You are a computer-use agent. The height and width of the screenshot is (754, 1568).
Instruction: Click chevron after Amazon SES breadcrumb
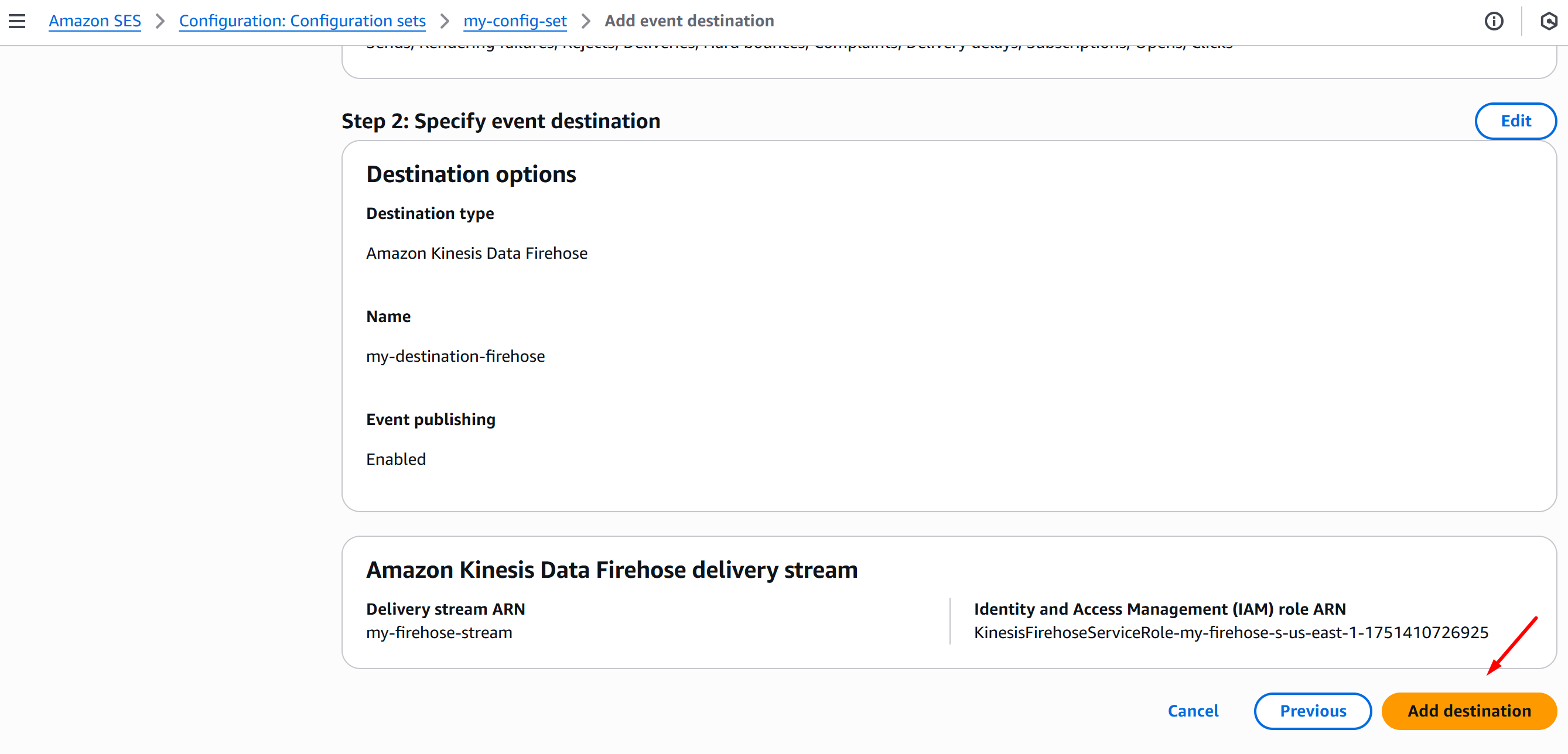pos(160,21)
